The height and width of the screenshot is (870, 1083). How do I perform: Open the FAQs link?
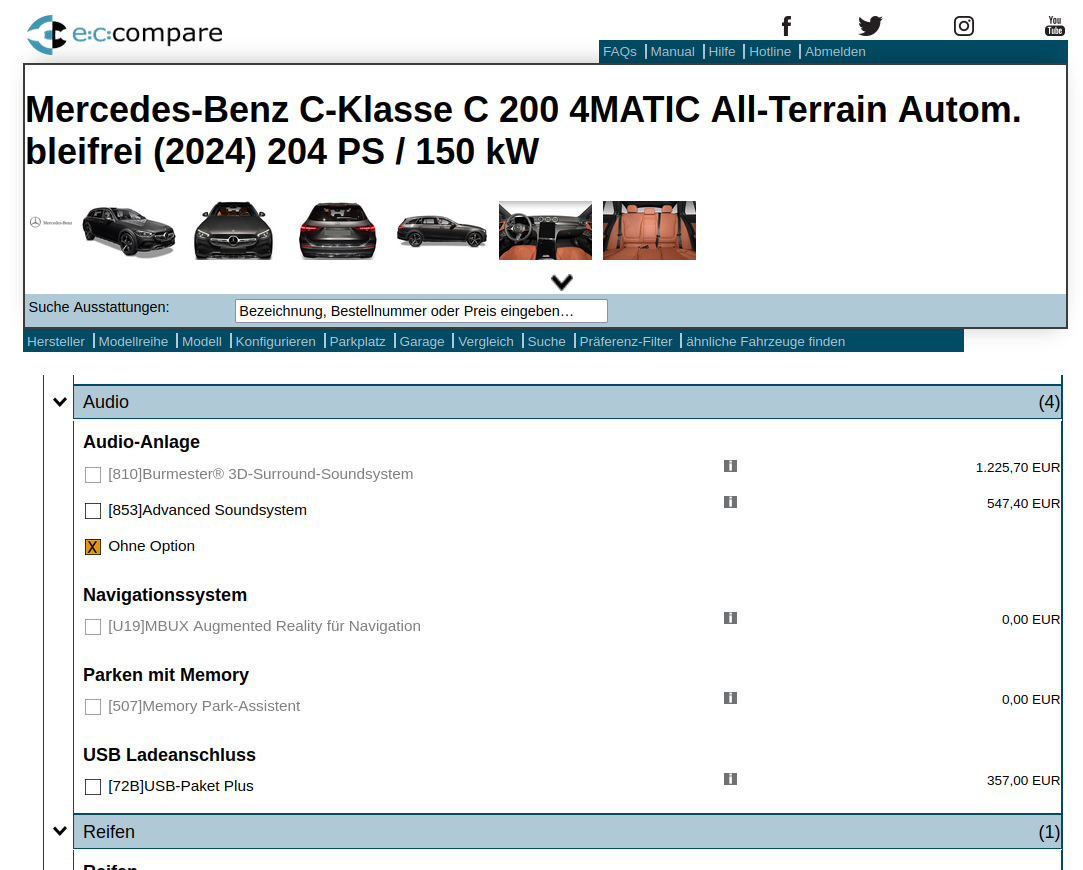tap(620, 52)
